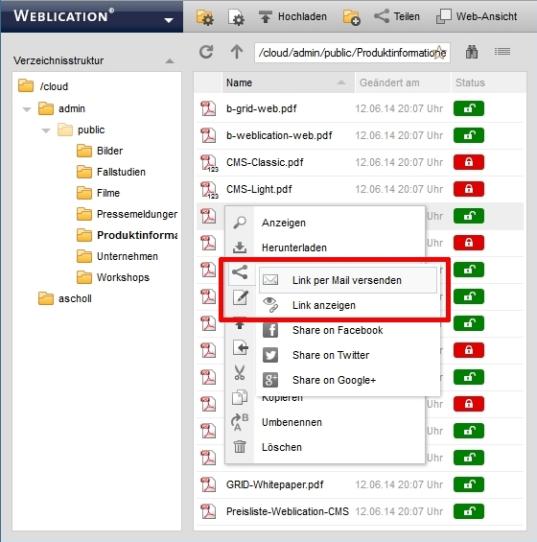Screen dimensions: 537x542
Task: Choose Anzeigen in context menu
Action: pos(283,223)
